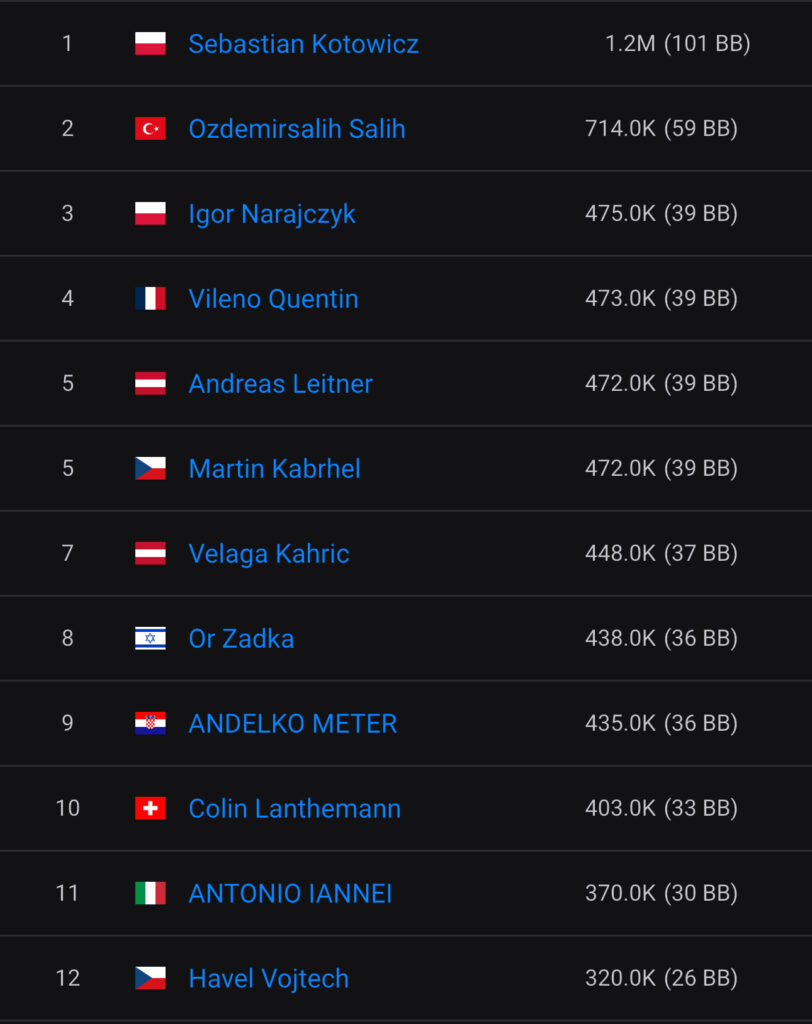Select the Igor Narajczyk player link
812x1024 pixels.
(x=272, y=214)
